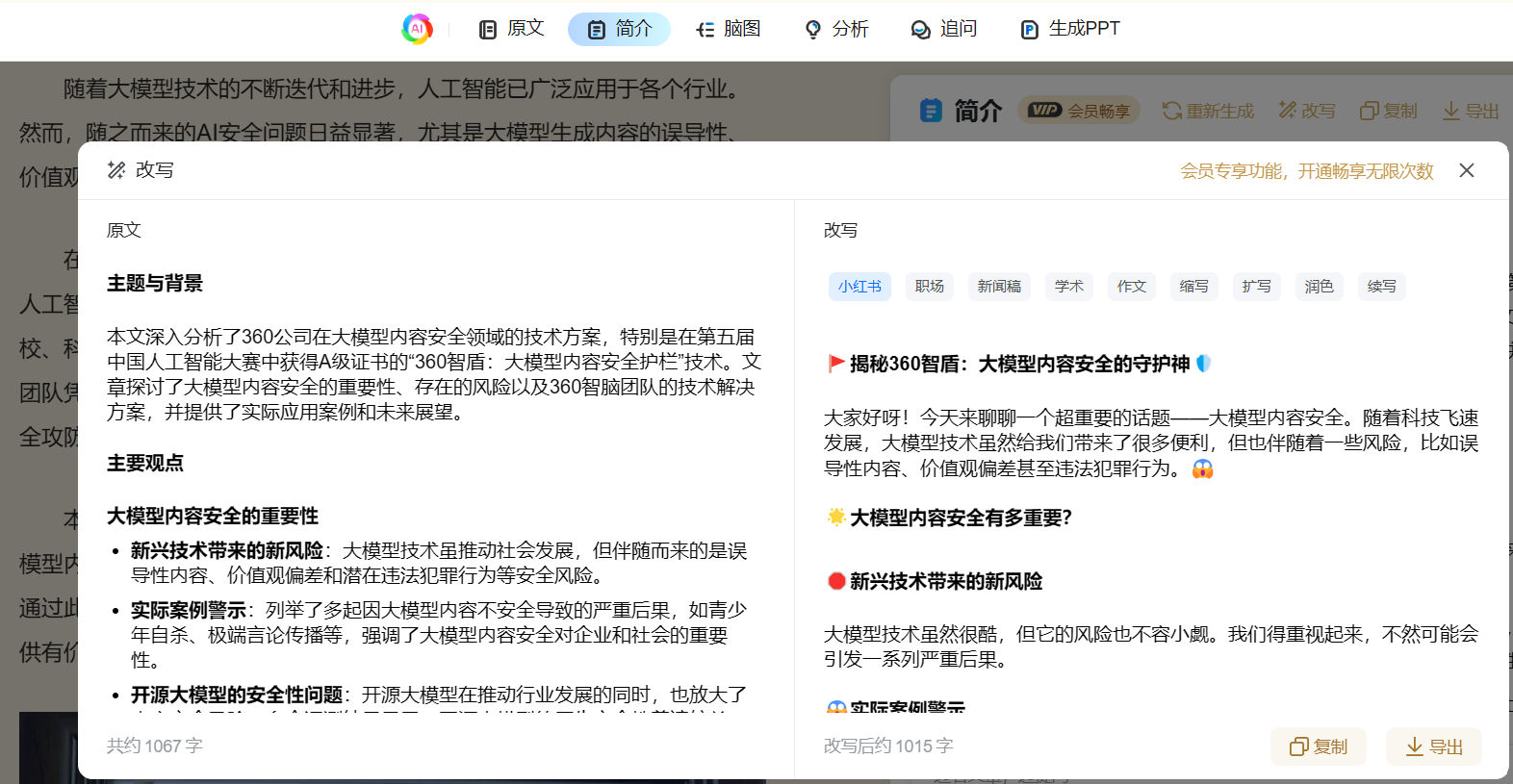Screen dimensions: 1513x784
Task: Select the 小红书 rewrite style
Action: [x=859, y=287]
